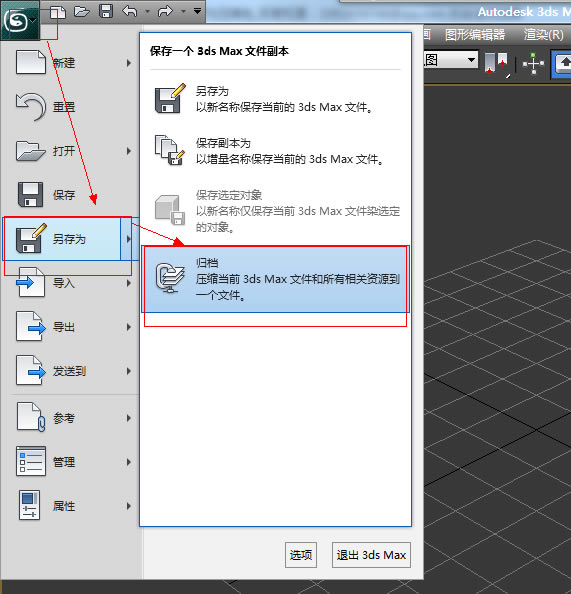Click the 属性 sliders page icon
Screen dimensions: 571x594
(x=30, y=505)
